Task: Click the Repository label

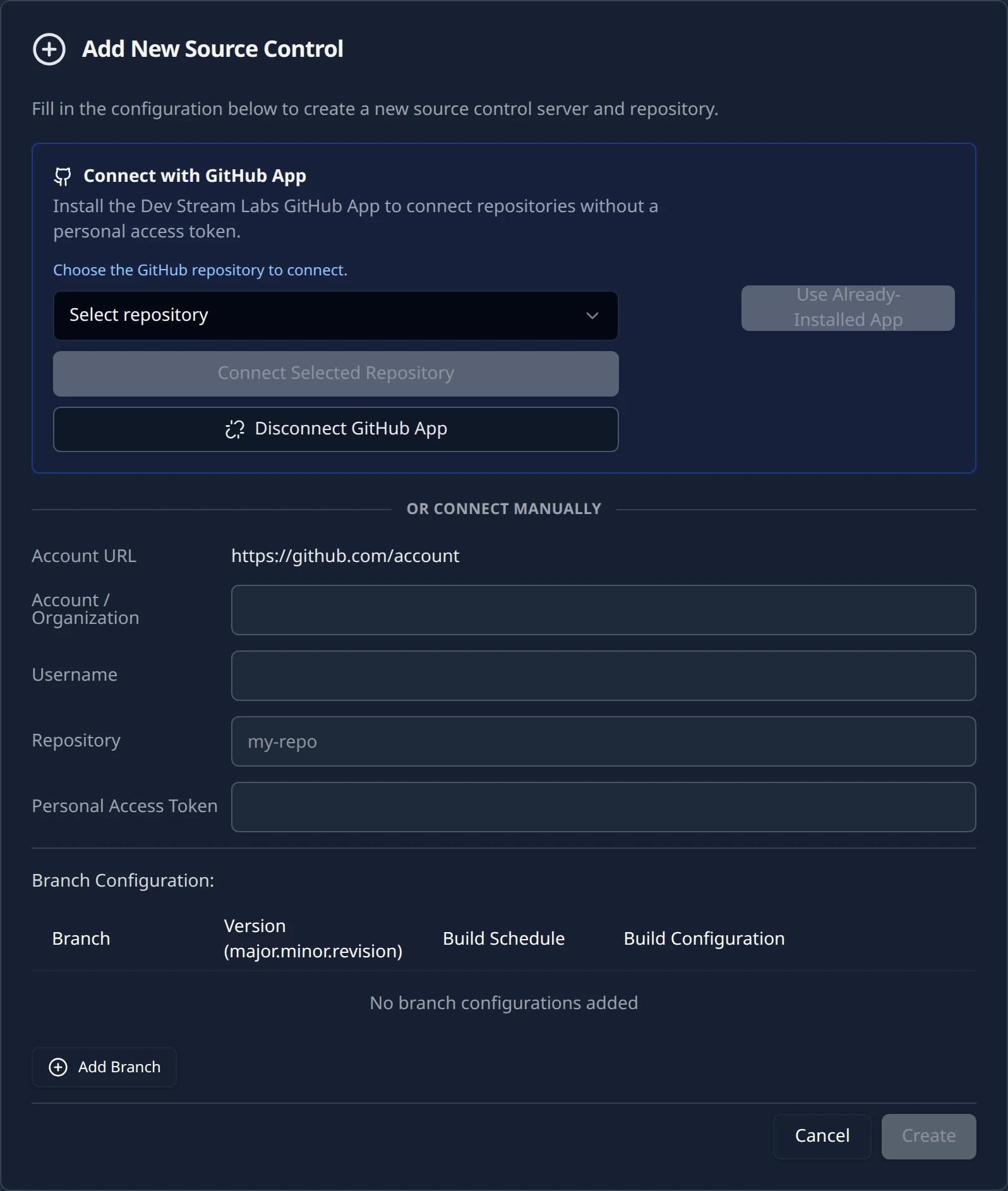Action: pos(76,741)
